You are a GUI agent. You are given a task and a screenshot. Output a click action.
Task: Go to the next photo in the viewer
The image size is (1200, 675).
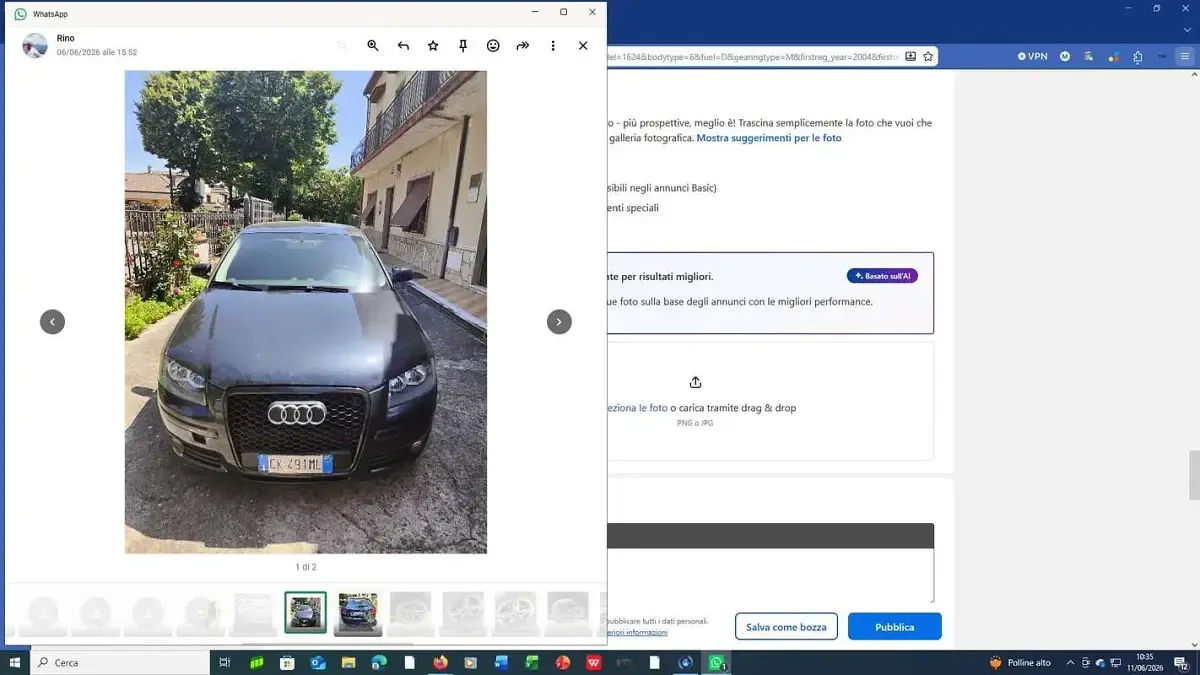[x=559, y=322]
